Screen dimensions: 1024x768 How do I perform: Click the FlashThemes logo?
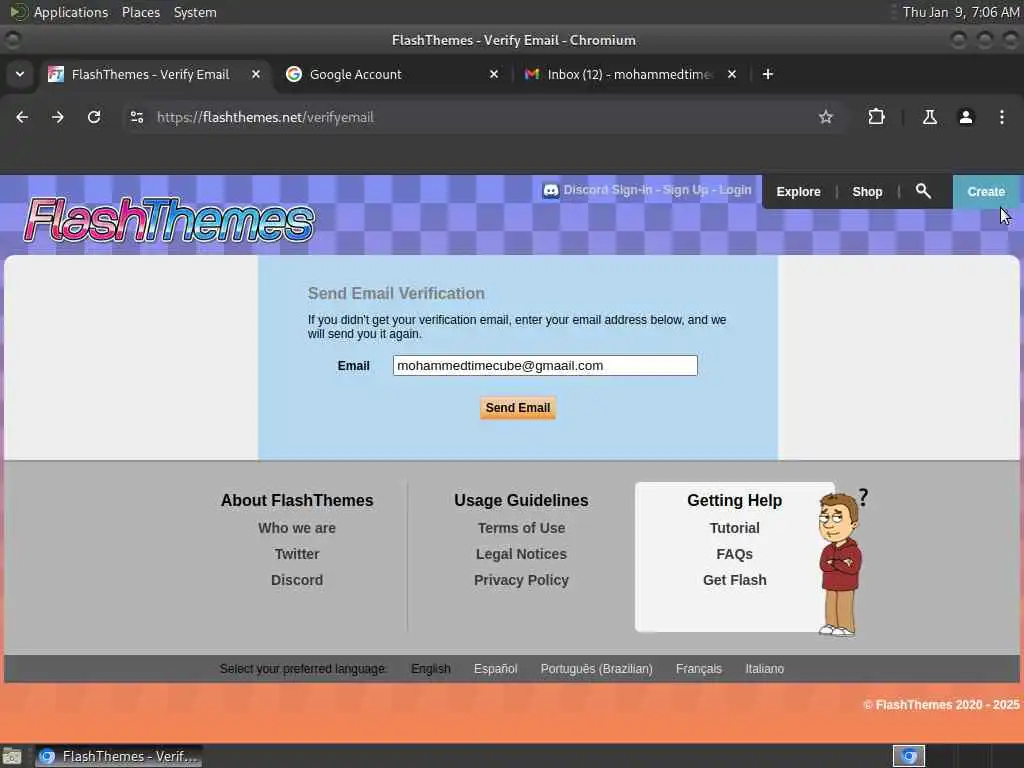click(x=168, y=220)
